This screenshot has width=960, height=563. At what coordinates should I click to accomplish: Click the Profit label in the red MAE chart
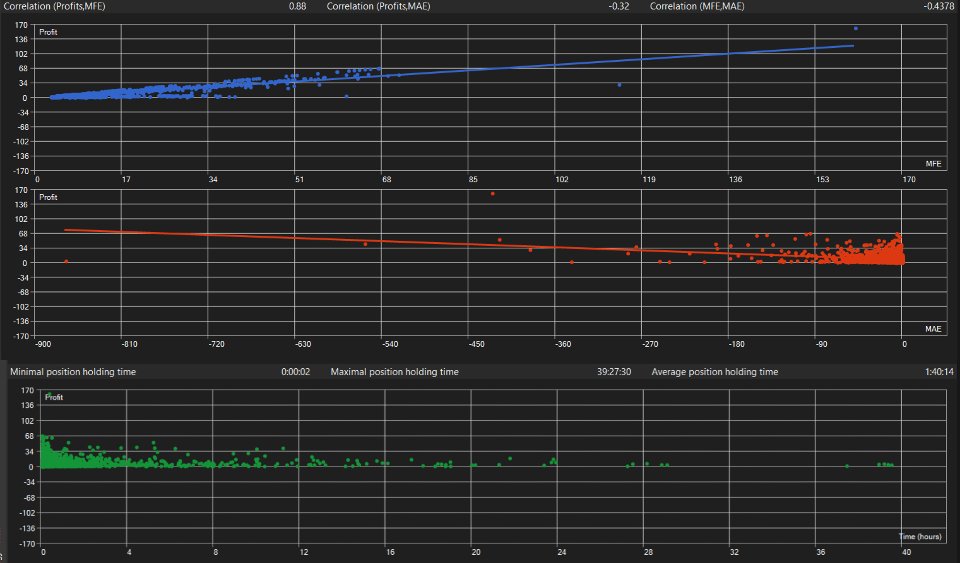48,197
